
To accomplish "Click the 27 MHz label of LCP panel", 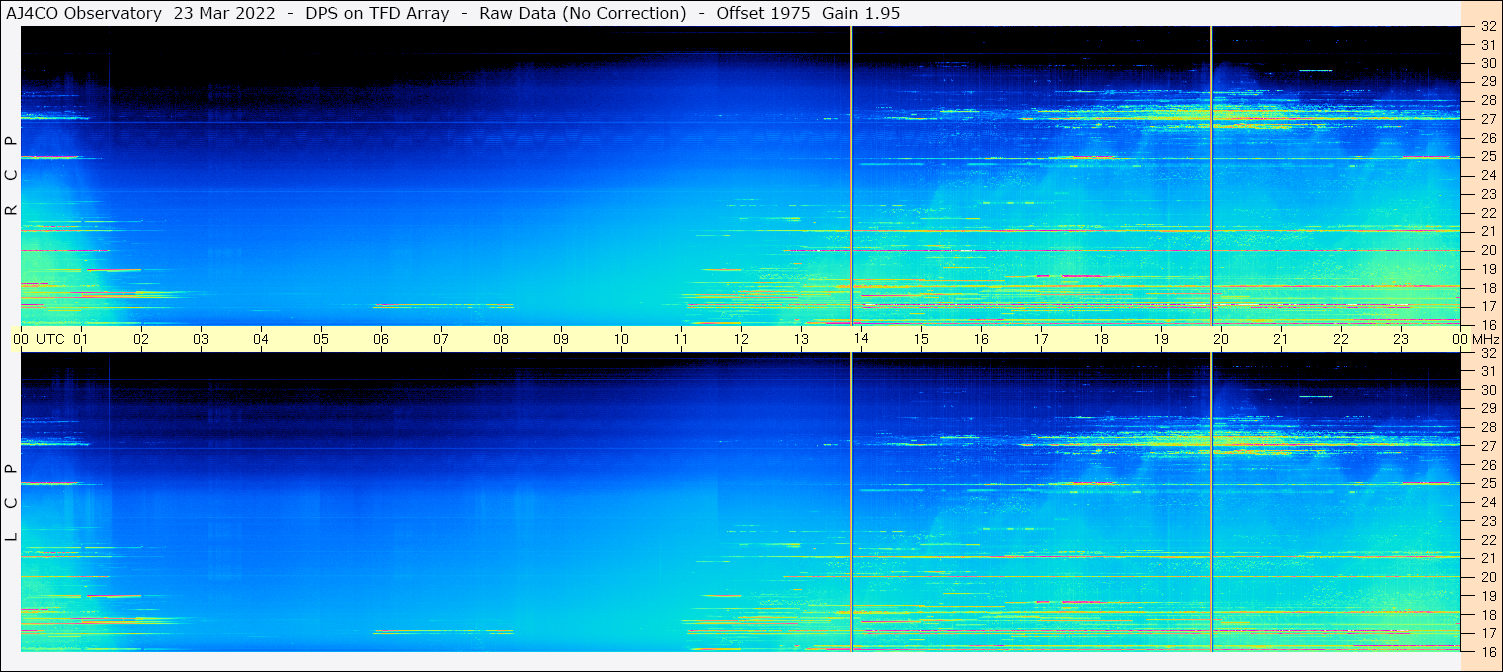I will [x=1487, y=446].
